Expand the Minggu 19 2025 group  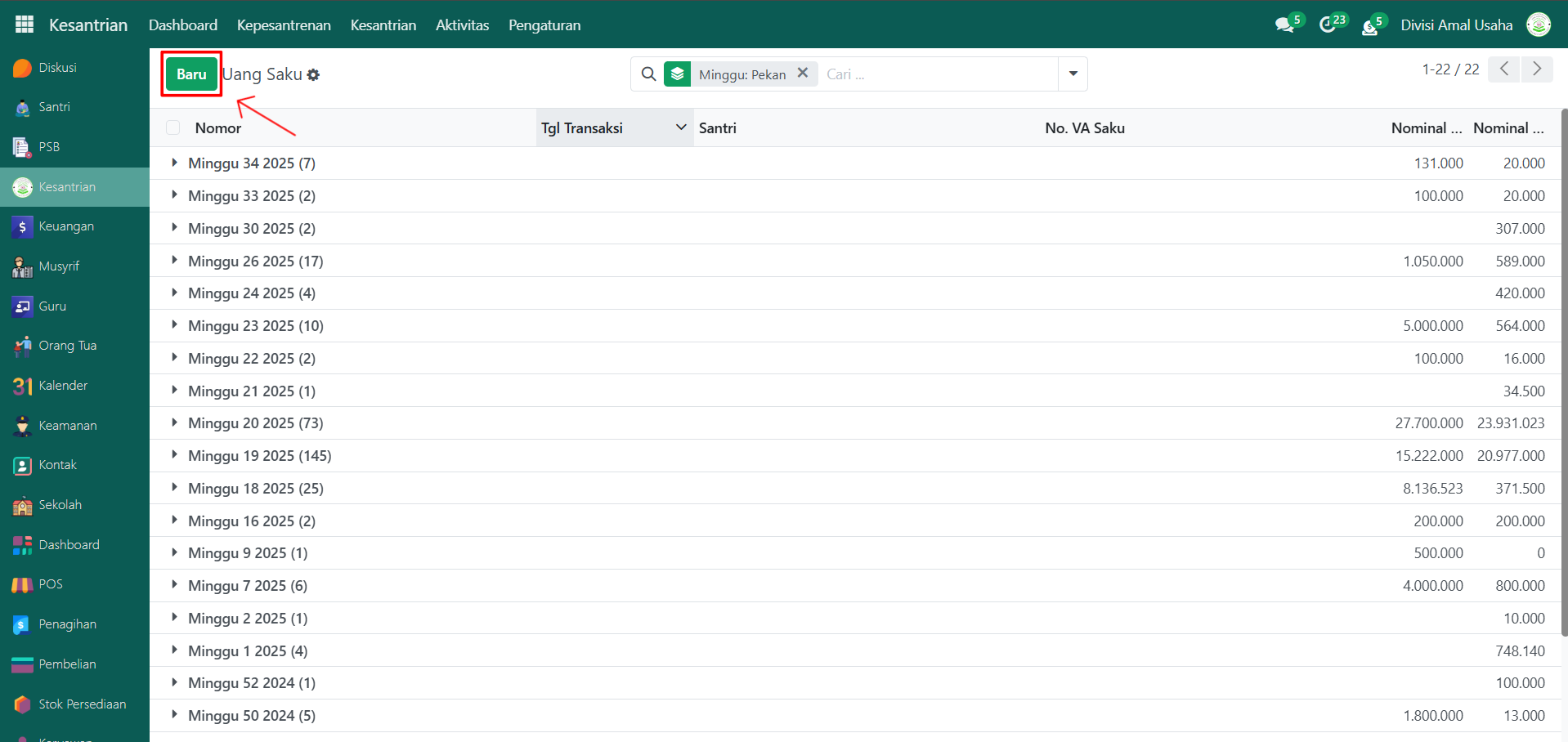(x=174, y=455)
